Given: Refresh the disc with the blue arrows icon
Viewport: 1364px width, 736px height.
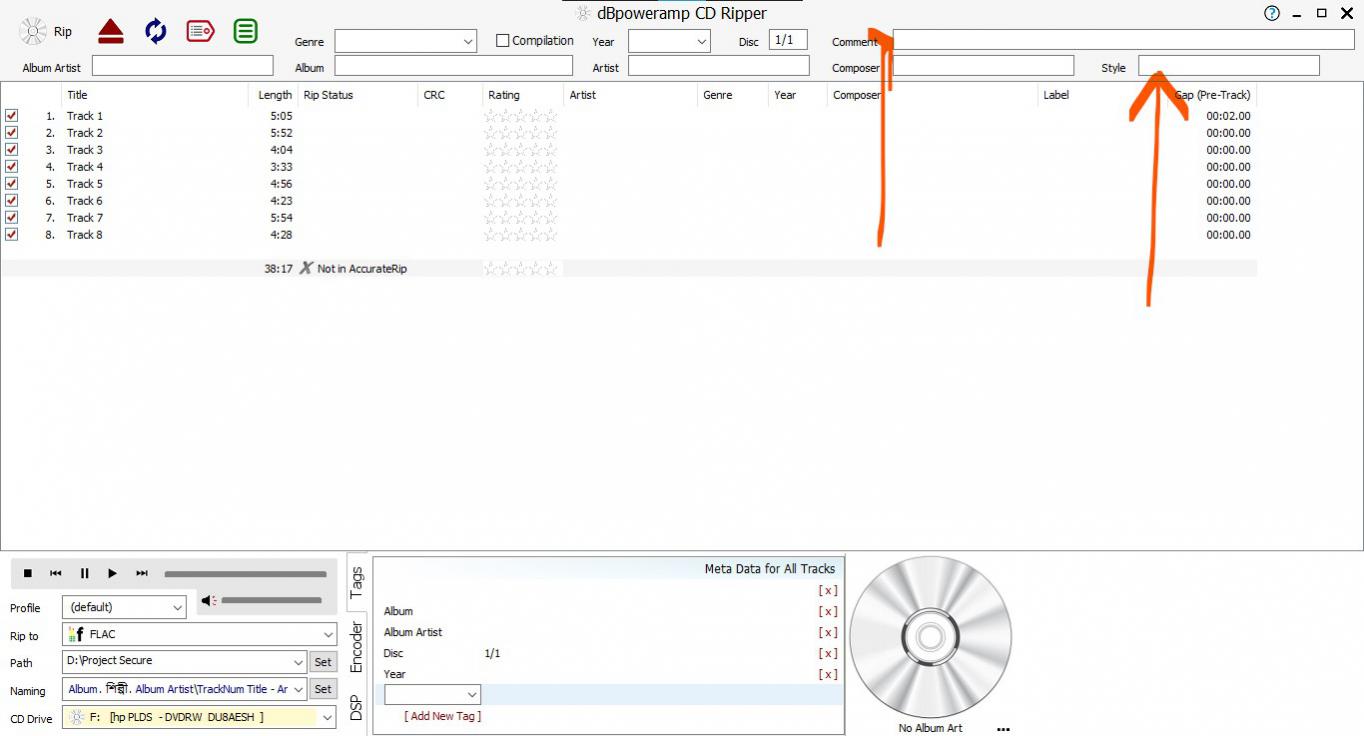Looking at the screenshot, I should (x=156, y=32).
